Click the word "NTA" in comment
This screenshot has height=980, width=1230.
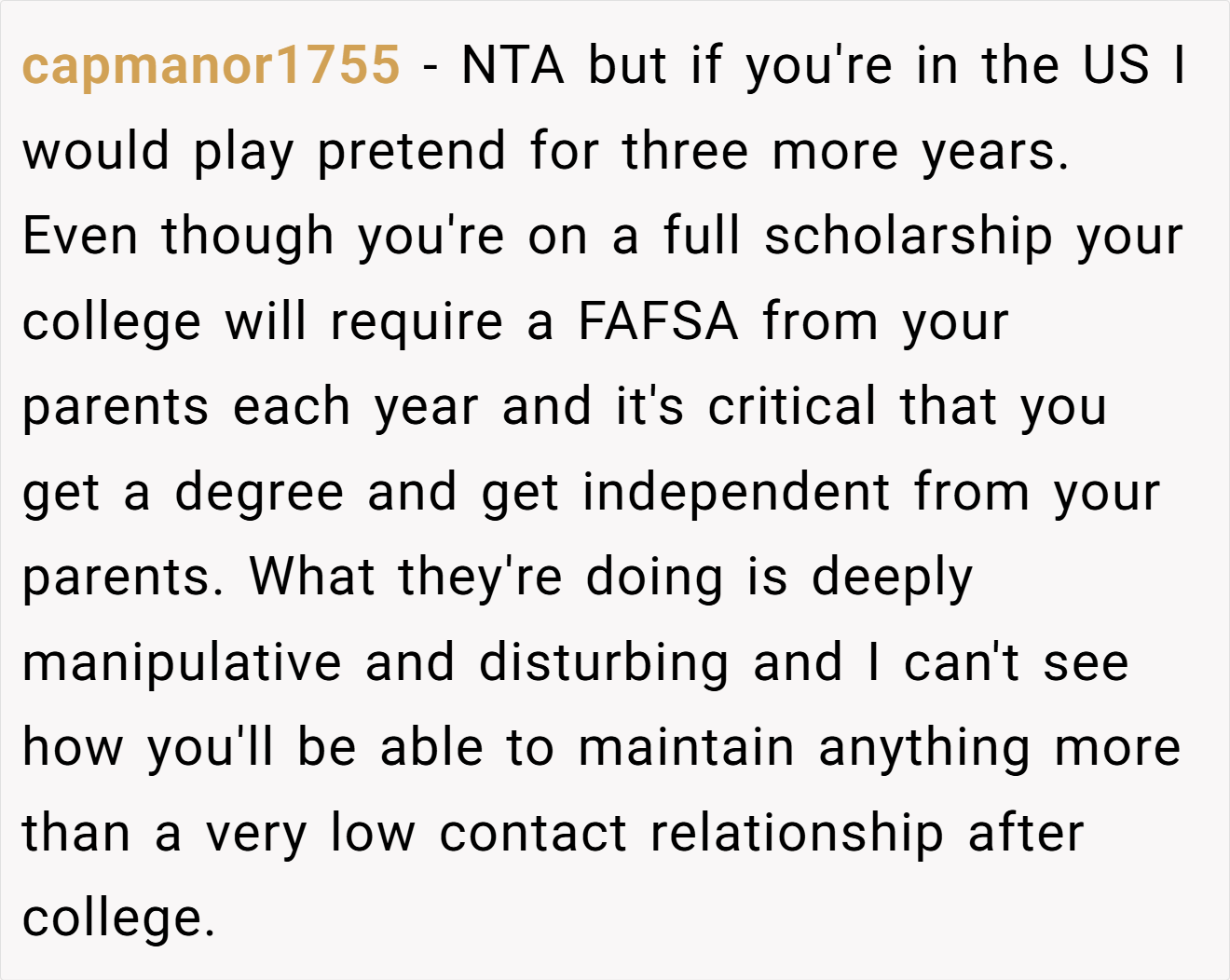point(512,65)
